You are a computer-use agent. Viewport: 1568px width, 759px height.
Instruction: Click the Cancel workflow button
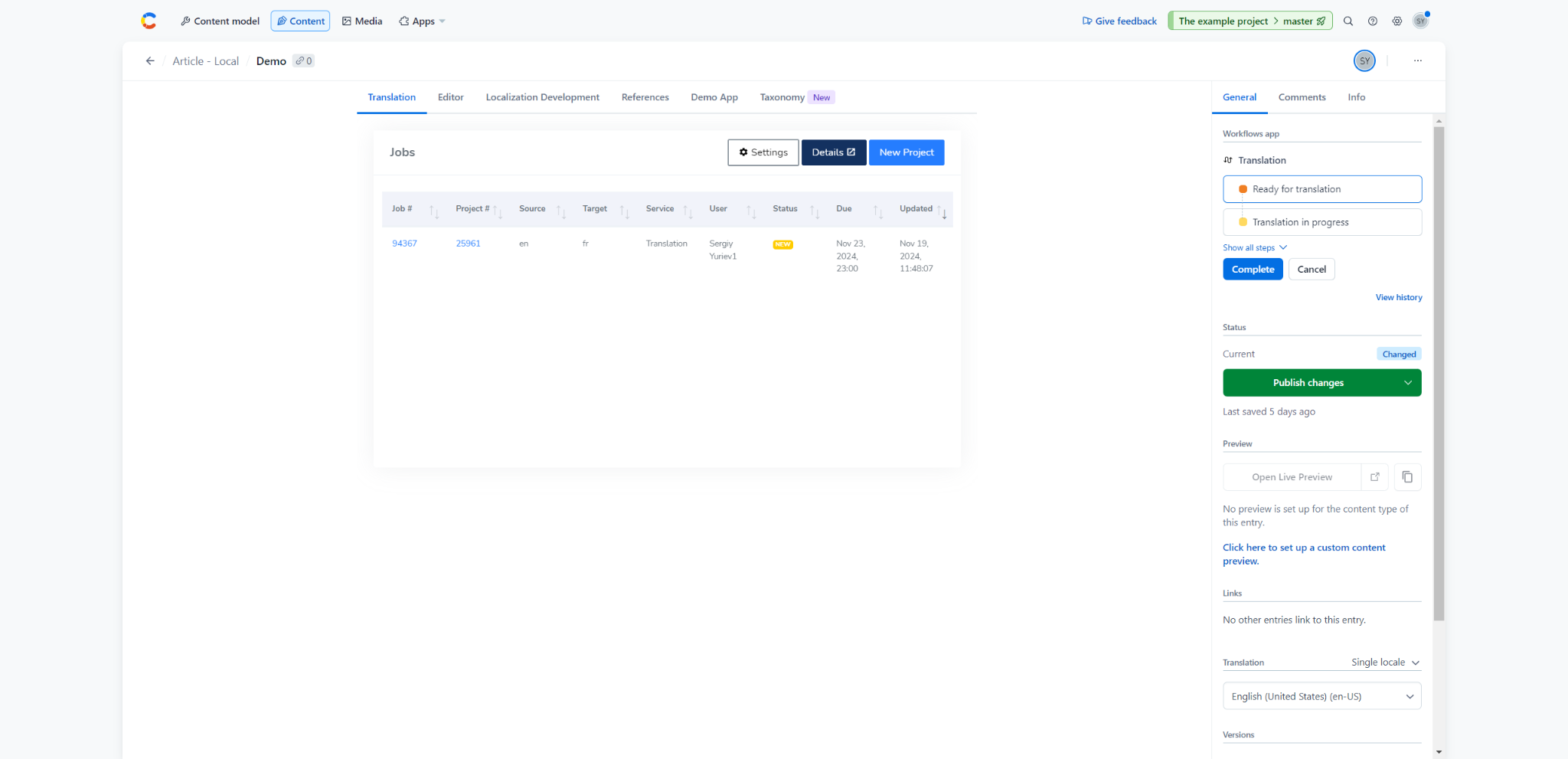[x=1312, y=270]
